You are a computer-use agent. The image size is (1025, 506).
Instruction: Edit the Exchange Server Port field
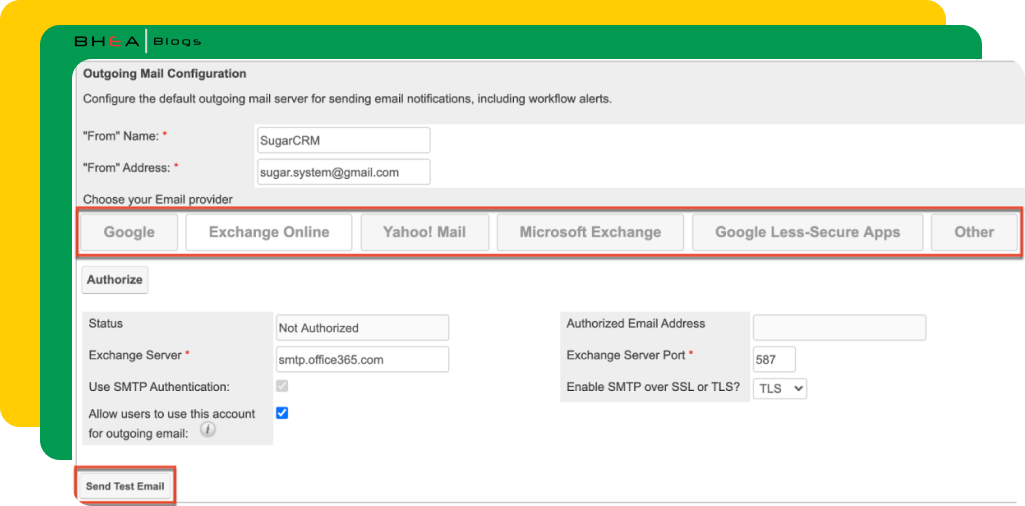774,360
